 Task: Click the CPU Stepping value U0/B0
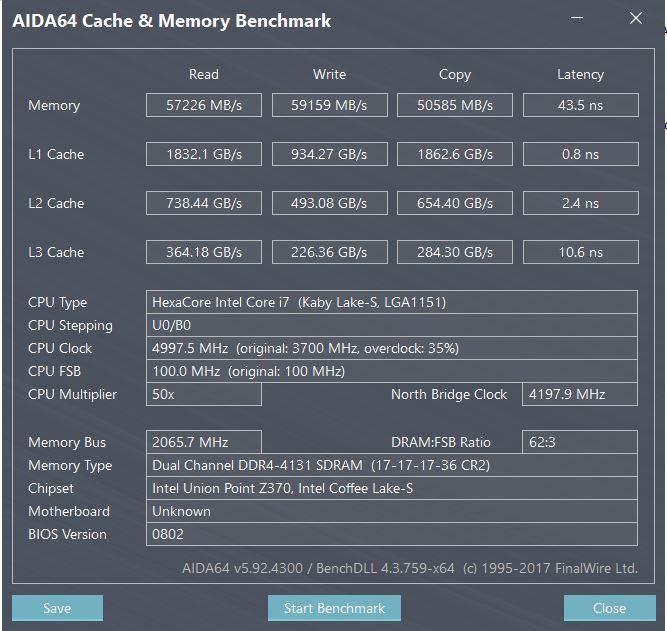(x=392, y=325)
